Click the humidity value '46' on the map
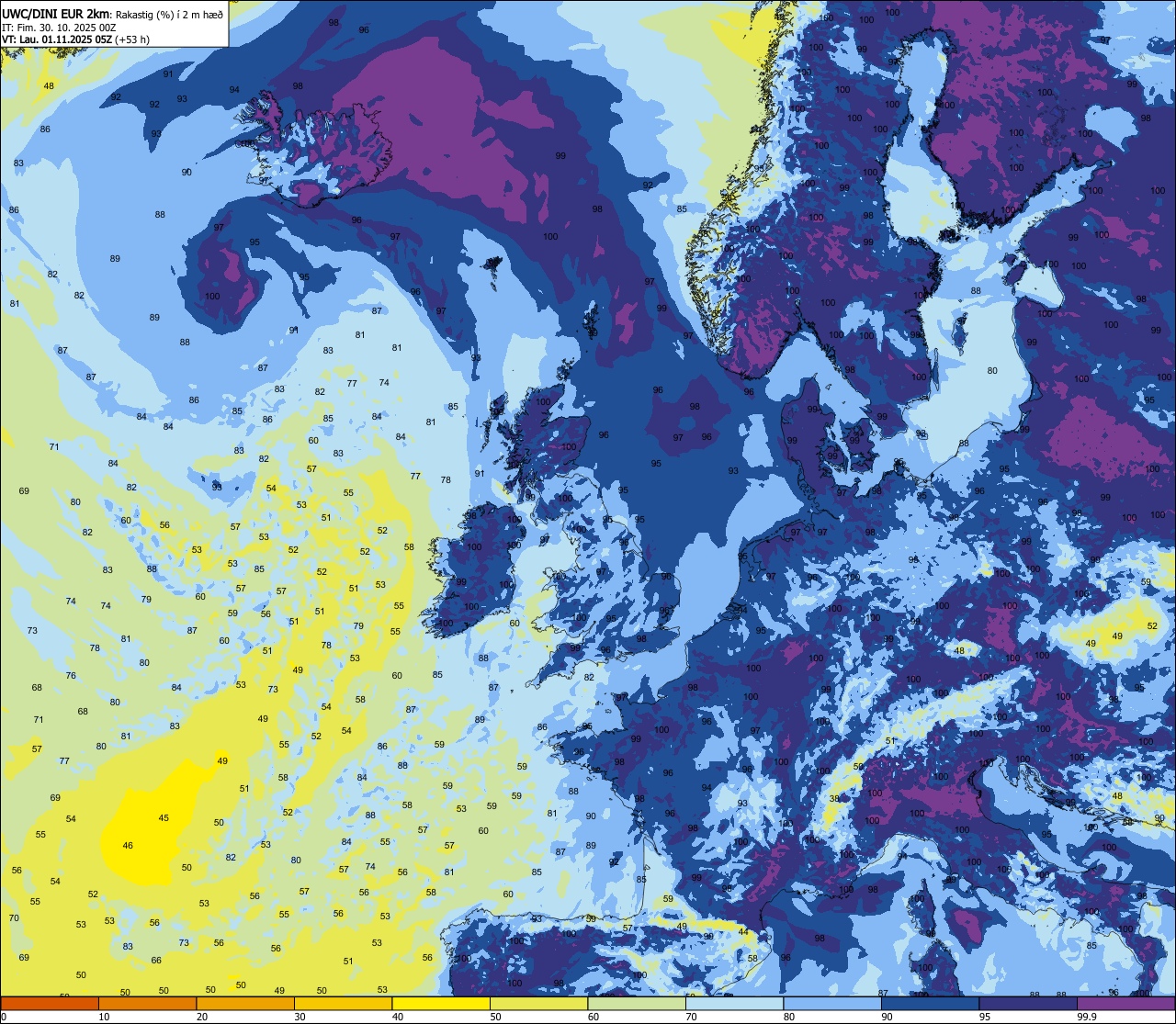Image resolution: width=1176 pixels, height=1024 pixels. point(128,846)
